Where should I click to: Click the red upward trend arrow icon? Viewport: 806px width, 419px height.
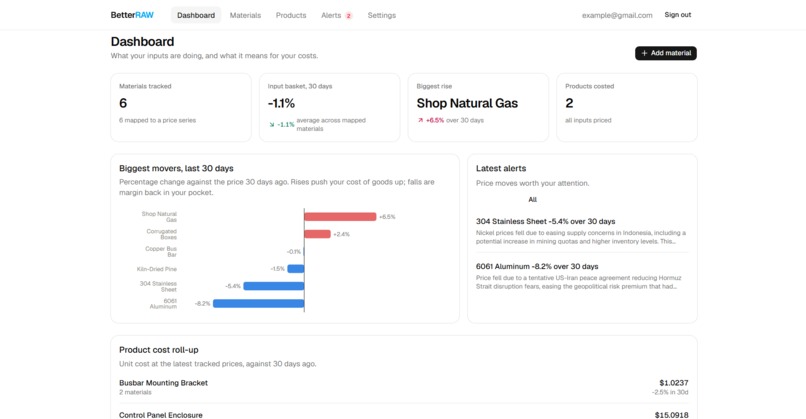pyautogui.click(x=420, y=120)
